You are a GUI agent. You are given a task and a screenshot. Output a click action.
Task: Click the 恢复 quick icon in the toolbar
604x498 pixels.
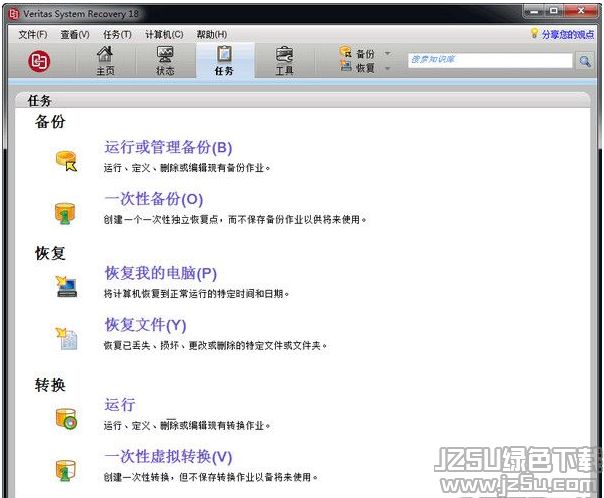tap(346, 66)
